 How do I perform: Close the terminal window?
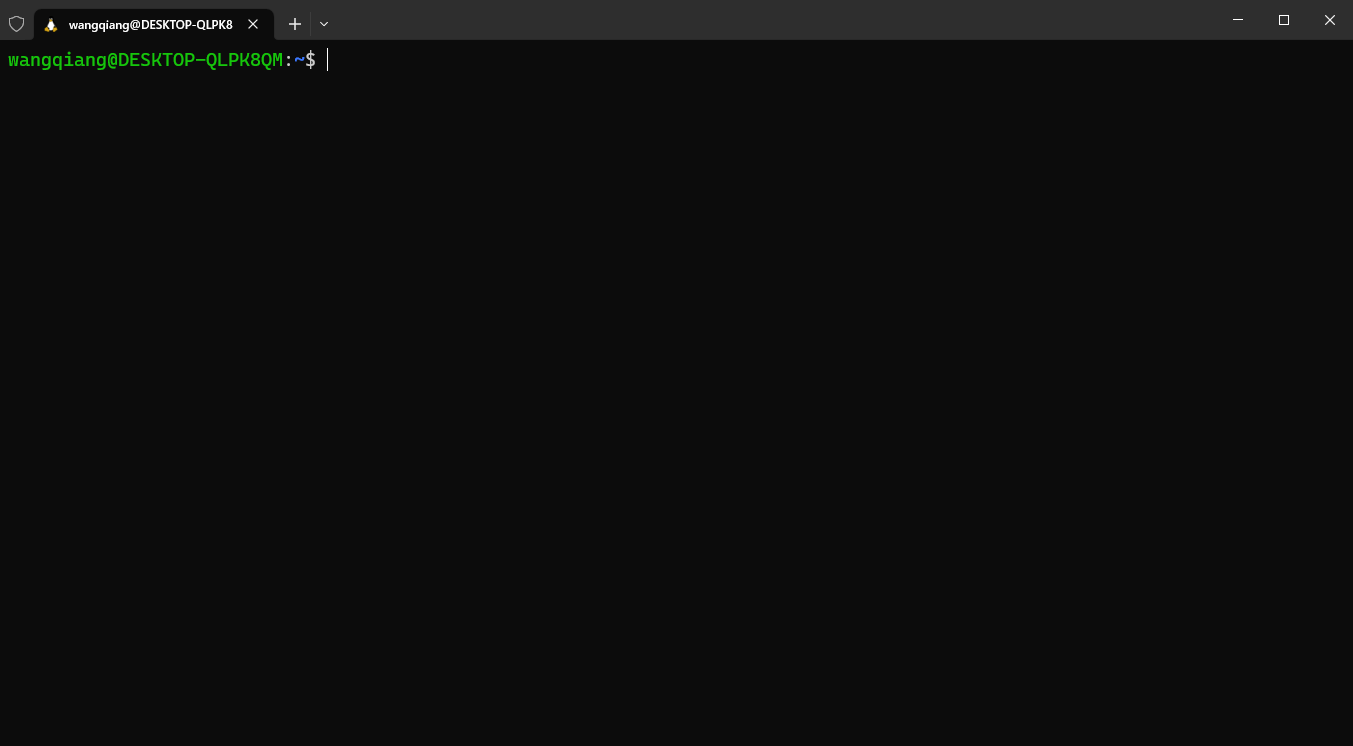pos(1330,20)
